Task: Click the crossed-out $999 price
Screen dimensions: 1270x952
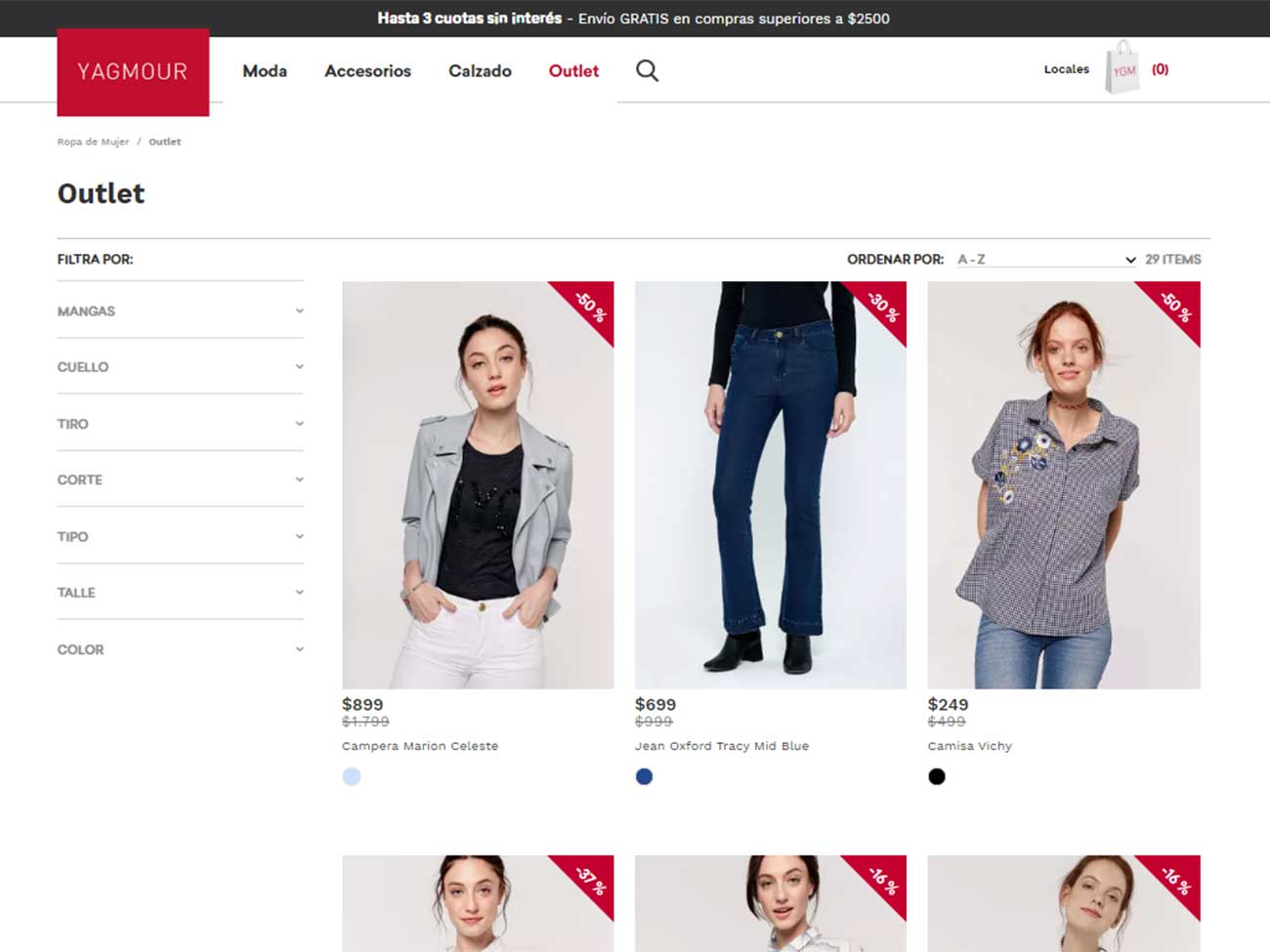Action: [x=654, y=722]
